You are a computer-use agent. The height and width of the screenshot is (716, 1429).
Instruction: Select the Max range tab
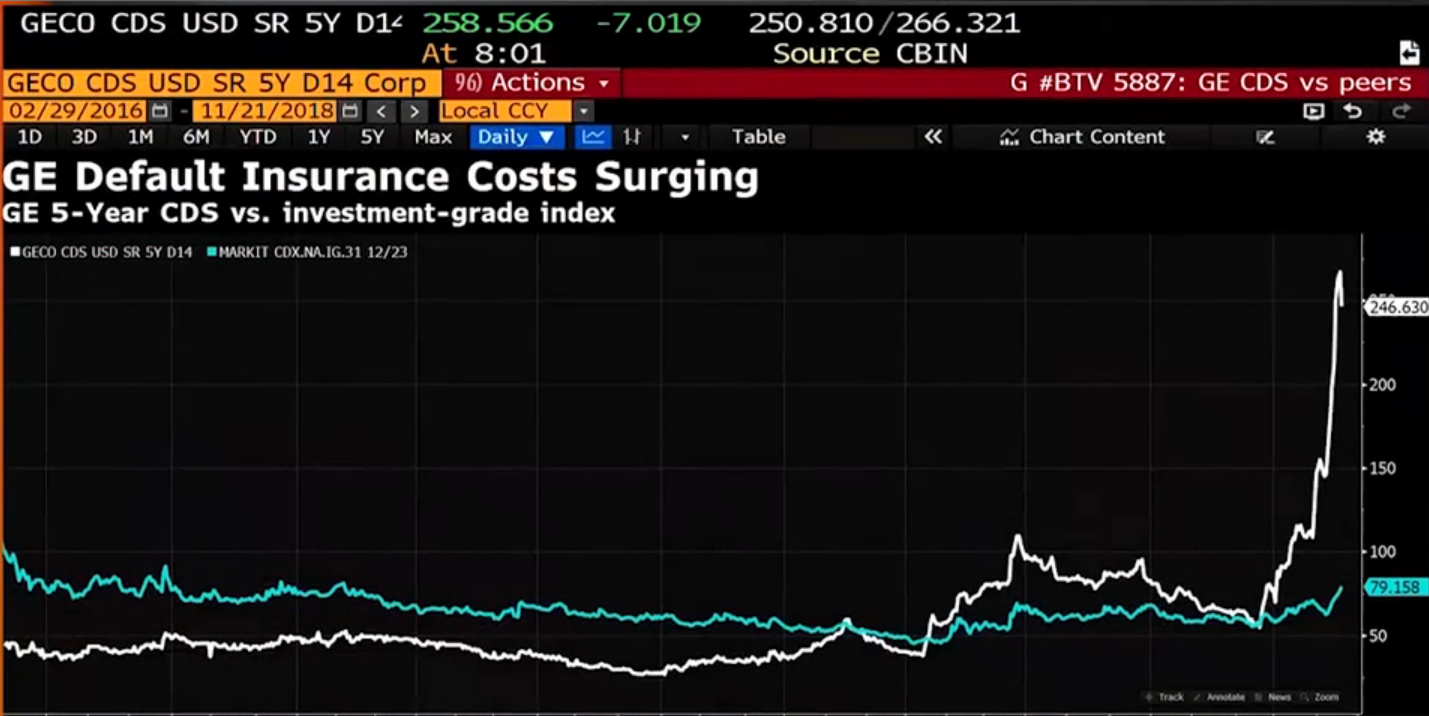tap(433, 137)
